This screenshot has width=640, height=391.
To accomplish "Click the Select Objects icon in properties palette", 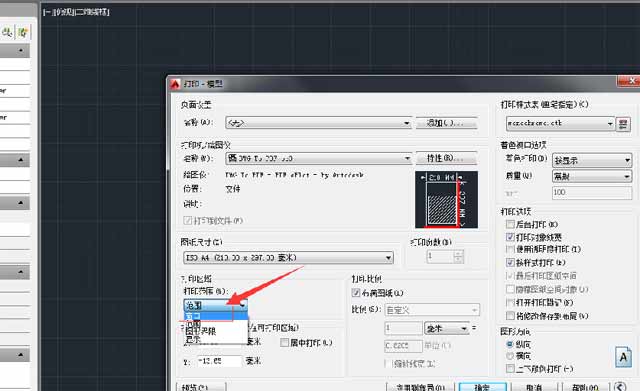I will coord(7,32).
